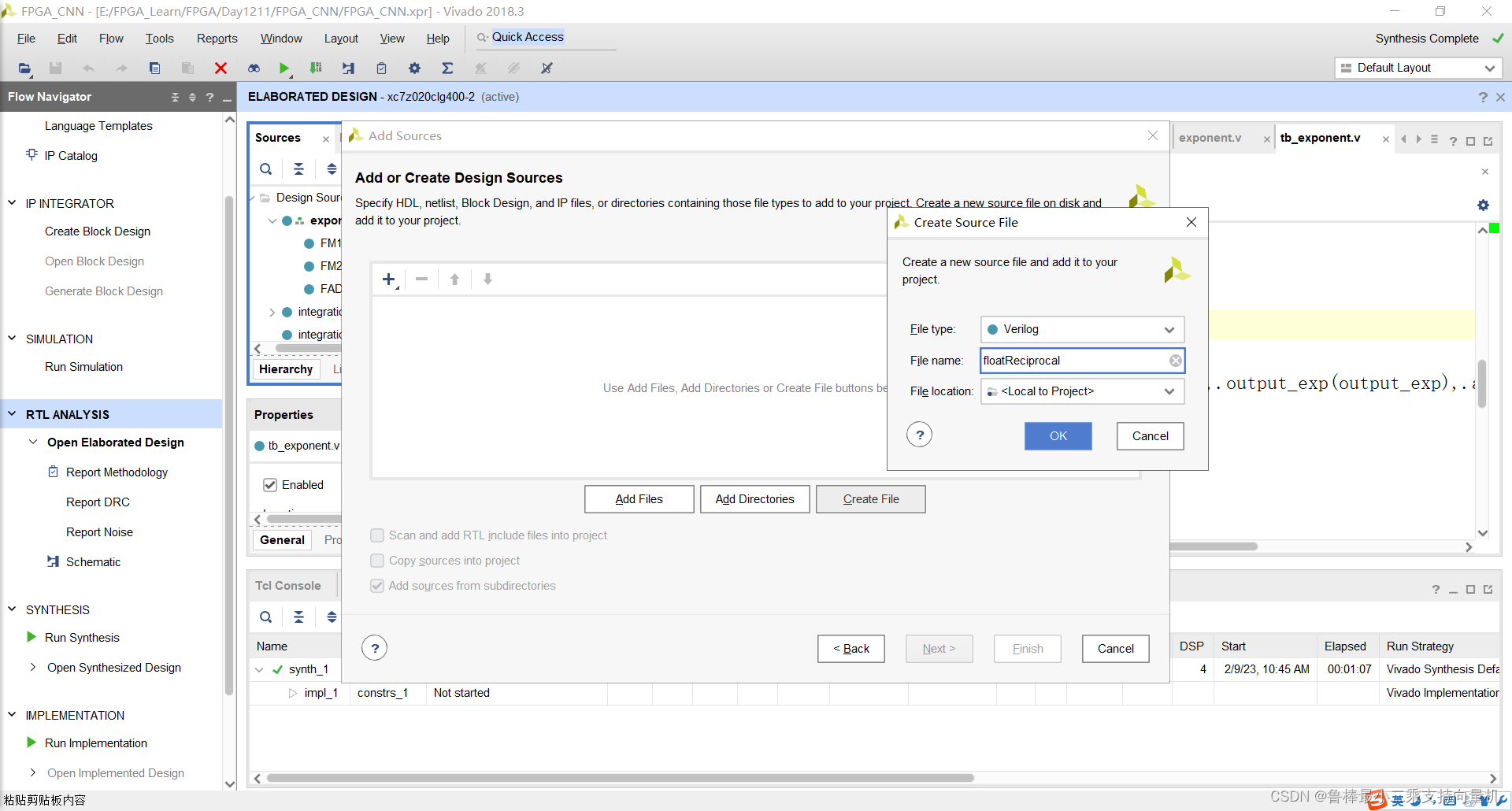This screenshot has height=811, width=1512.
Task: Open the Layout menu
Action: [x=341, y=39]
